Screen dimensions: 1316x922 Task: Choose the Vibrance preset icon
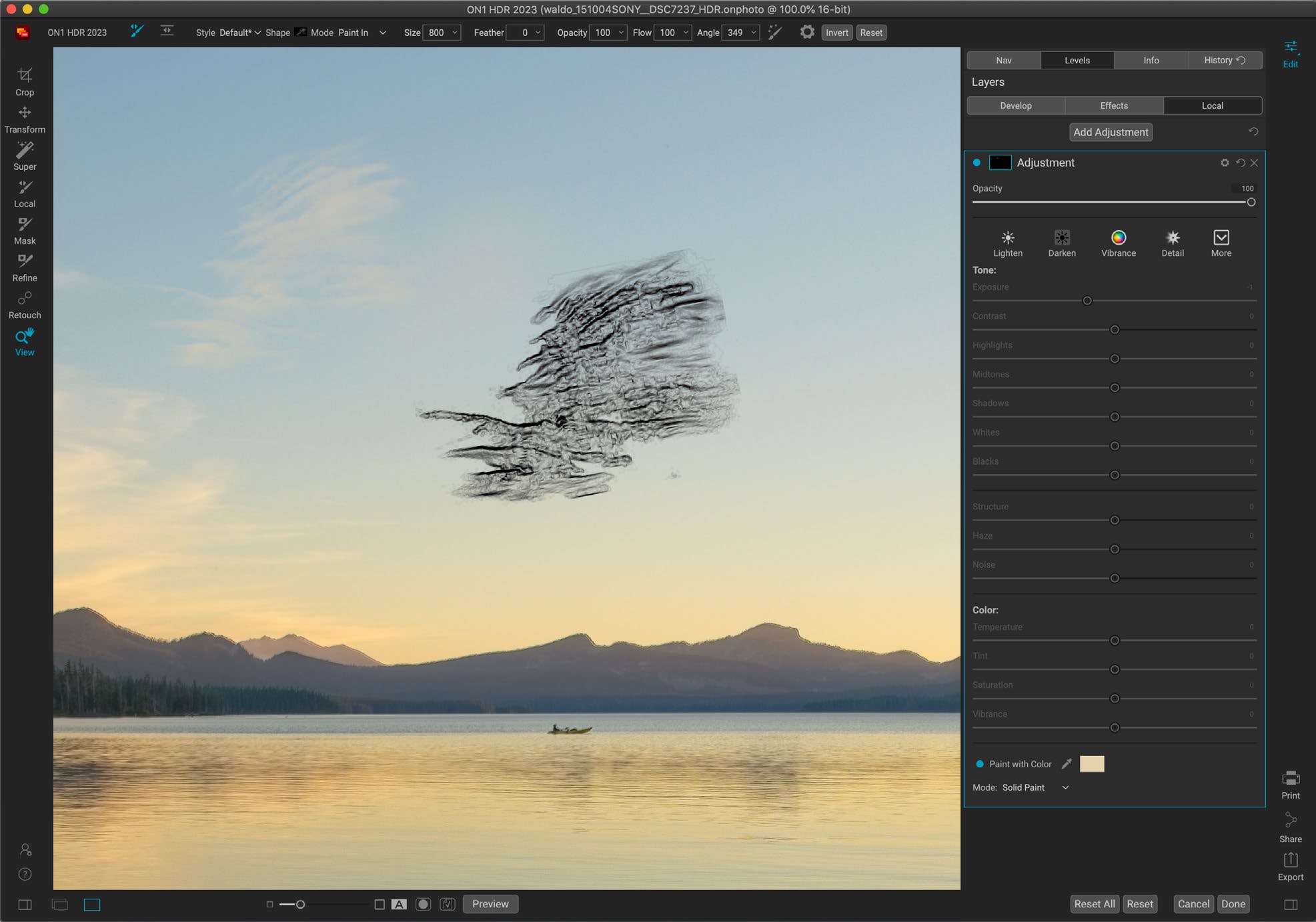click(x=1118, y=243)
